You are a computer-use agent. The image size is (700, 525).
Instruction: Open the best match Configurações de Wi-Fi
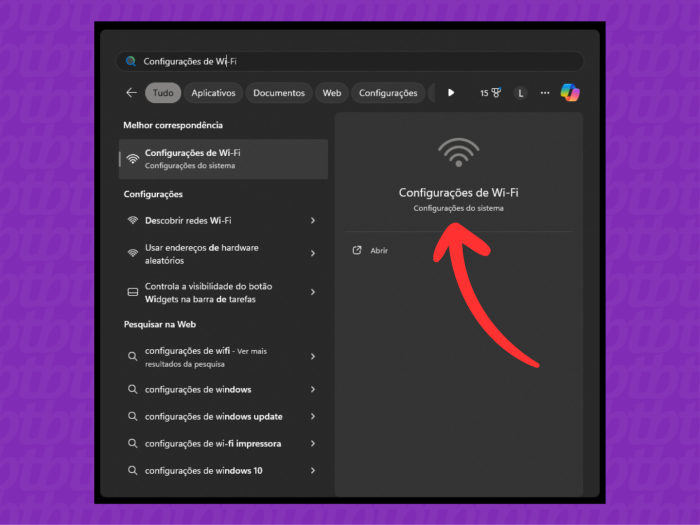[x=223, y=159]
